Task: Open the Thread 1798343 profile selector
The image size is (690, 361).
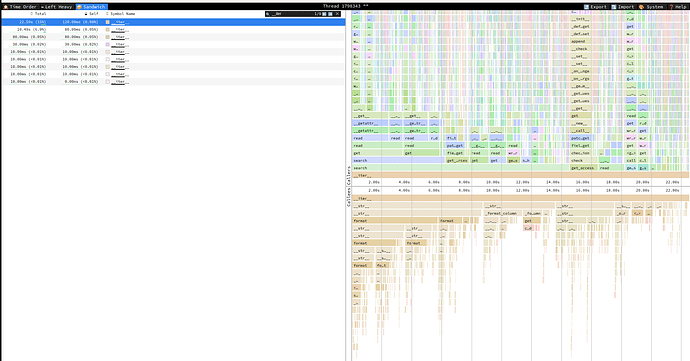Action: point(345,6)
